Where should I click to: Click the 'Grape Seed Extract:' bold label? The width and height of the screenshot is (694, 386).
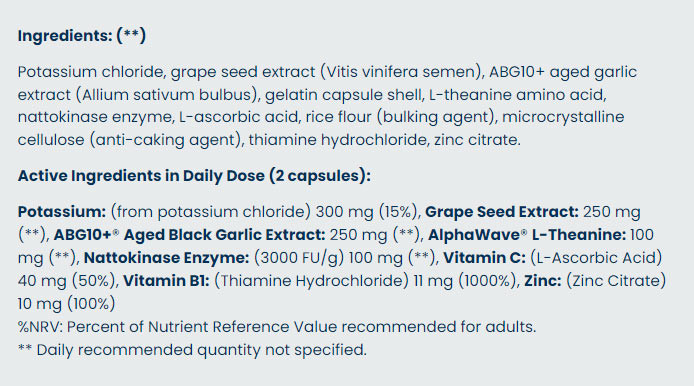click(x=501, y=212)
